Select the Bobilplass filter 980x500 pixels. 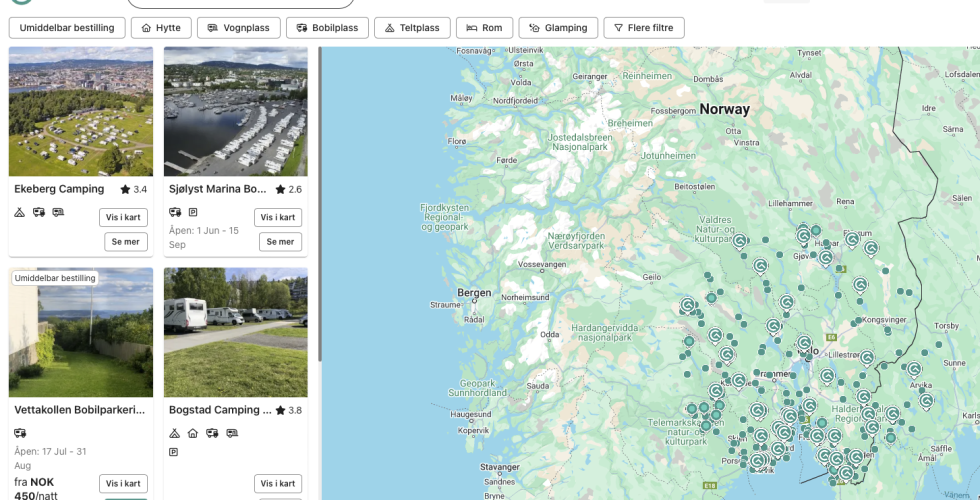click(327, 28)
